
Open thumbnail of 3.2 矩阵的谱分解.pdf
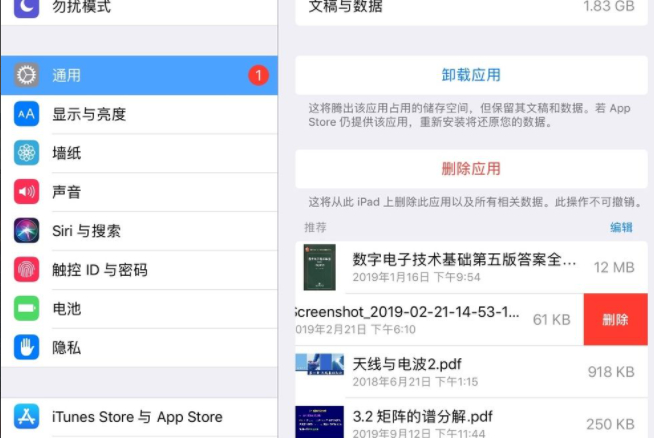(x=319, y=422)
